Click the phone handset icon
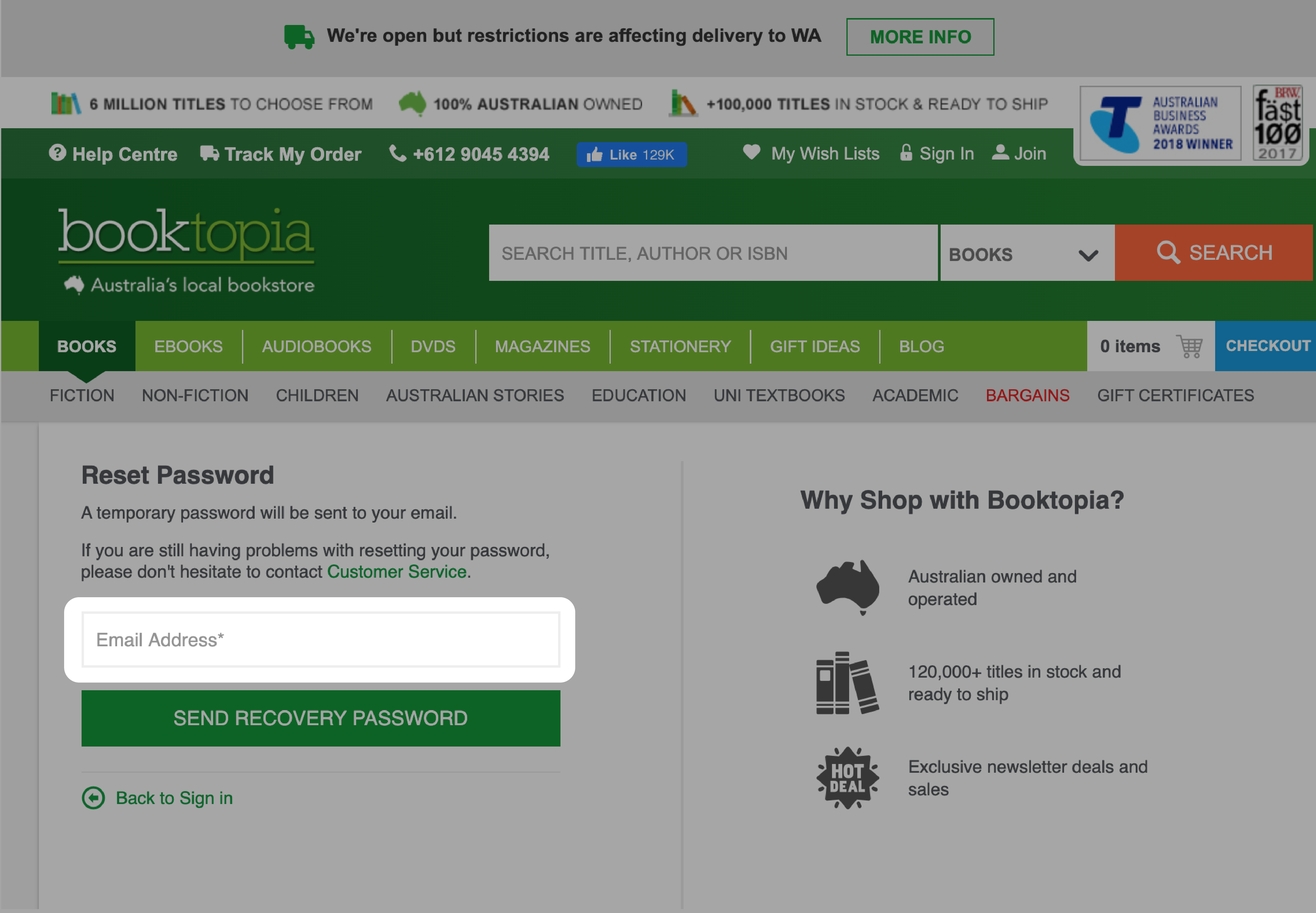Screen dimensions: 1316x913 click(398, 153)
